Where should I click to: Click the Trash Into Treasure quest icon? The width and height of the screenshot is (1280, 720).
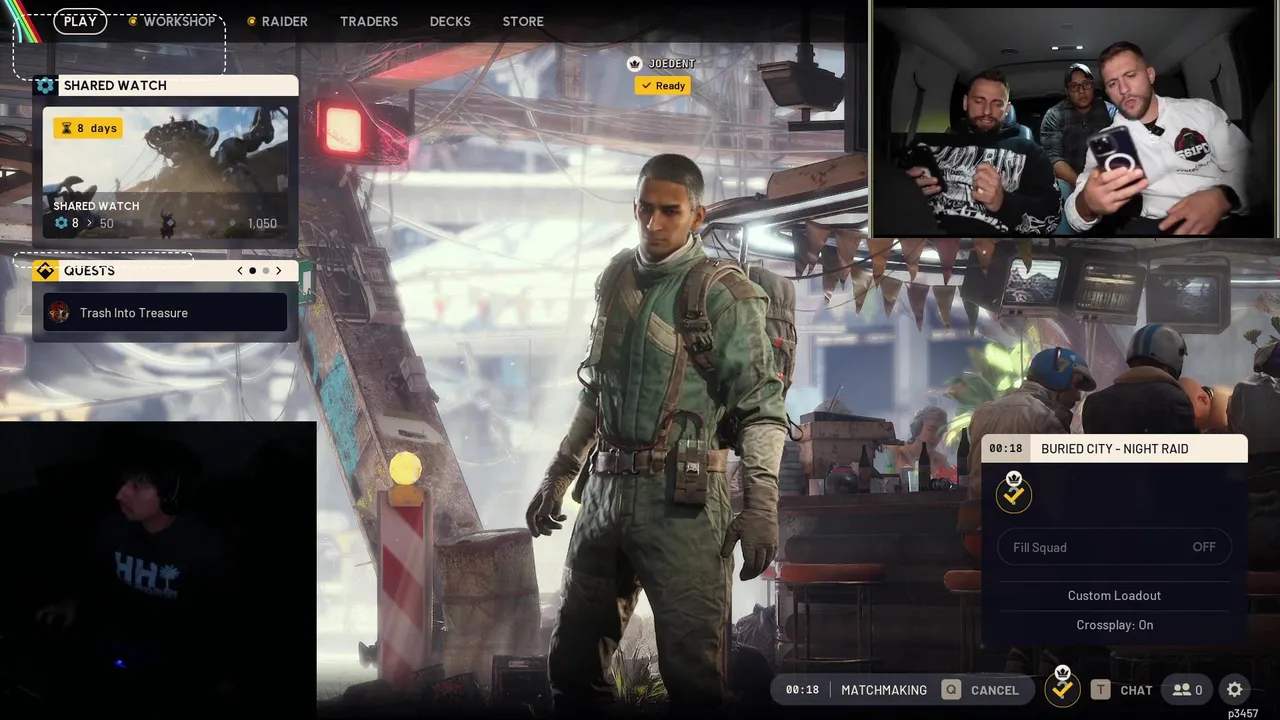point(59,313)
